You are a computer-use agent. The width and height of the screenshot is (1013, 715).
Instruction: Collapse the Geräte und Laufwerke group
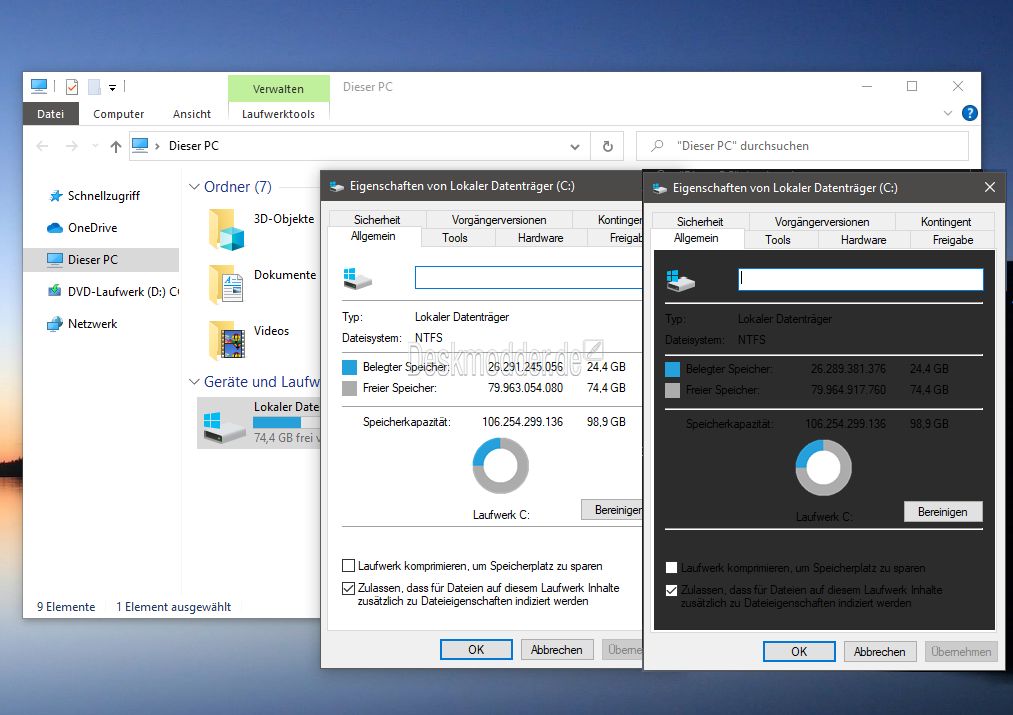pyautogui.click(x=194, y=382)
